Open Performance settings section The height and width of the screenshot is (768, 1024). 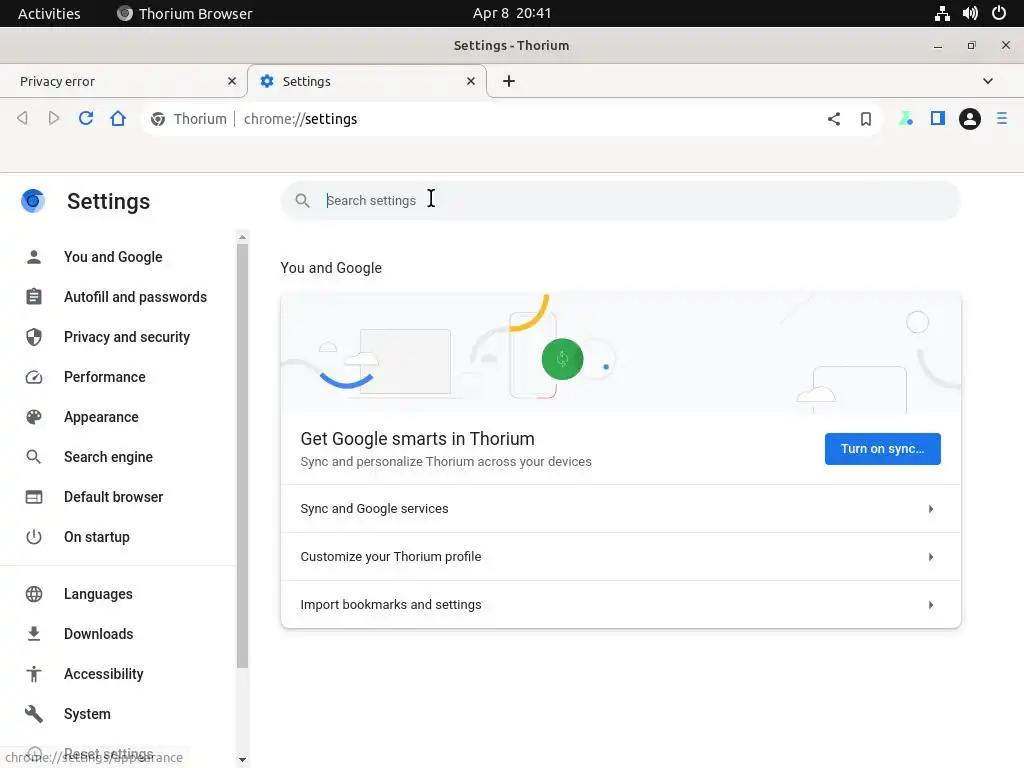104,377
